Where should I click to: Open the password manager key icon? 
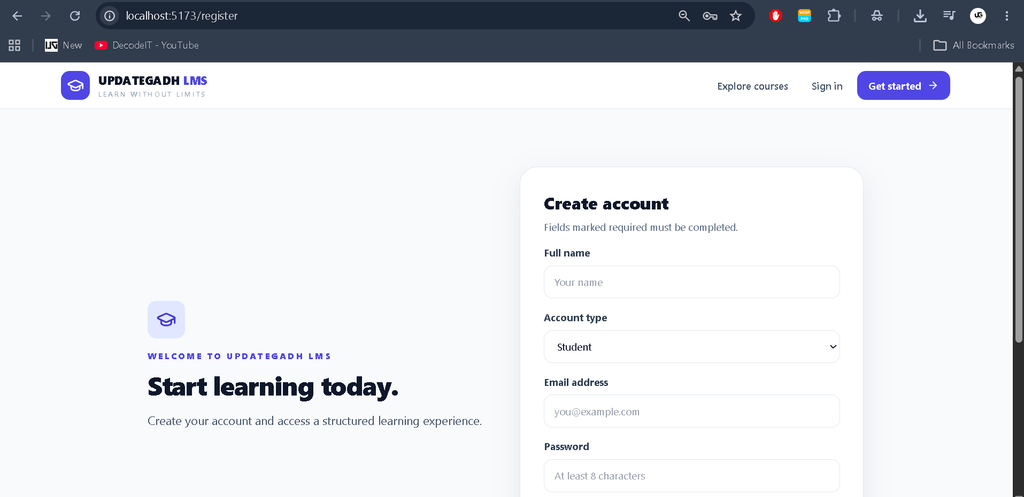pyautogui.click(x=710, y=16)
